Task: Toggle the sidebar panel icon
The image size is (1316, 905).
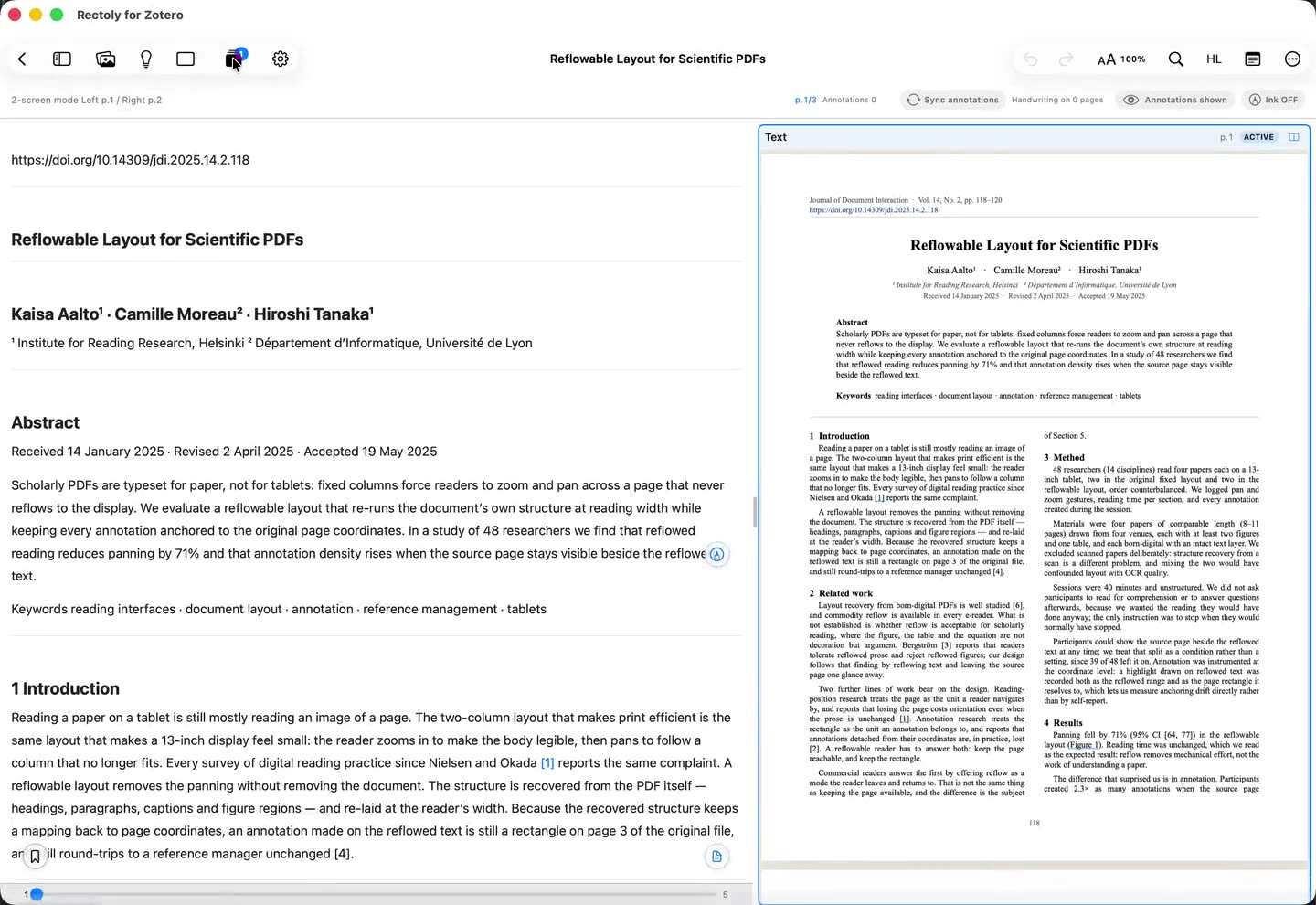Action: 62,59
